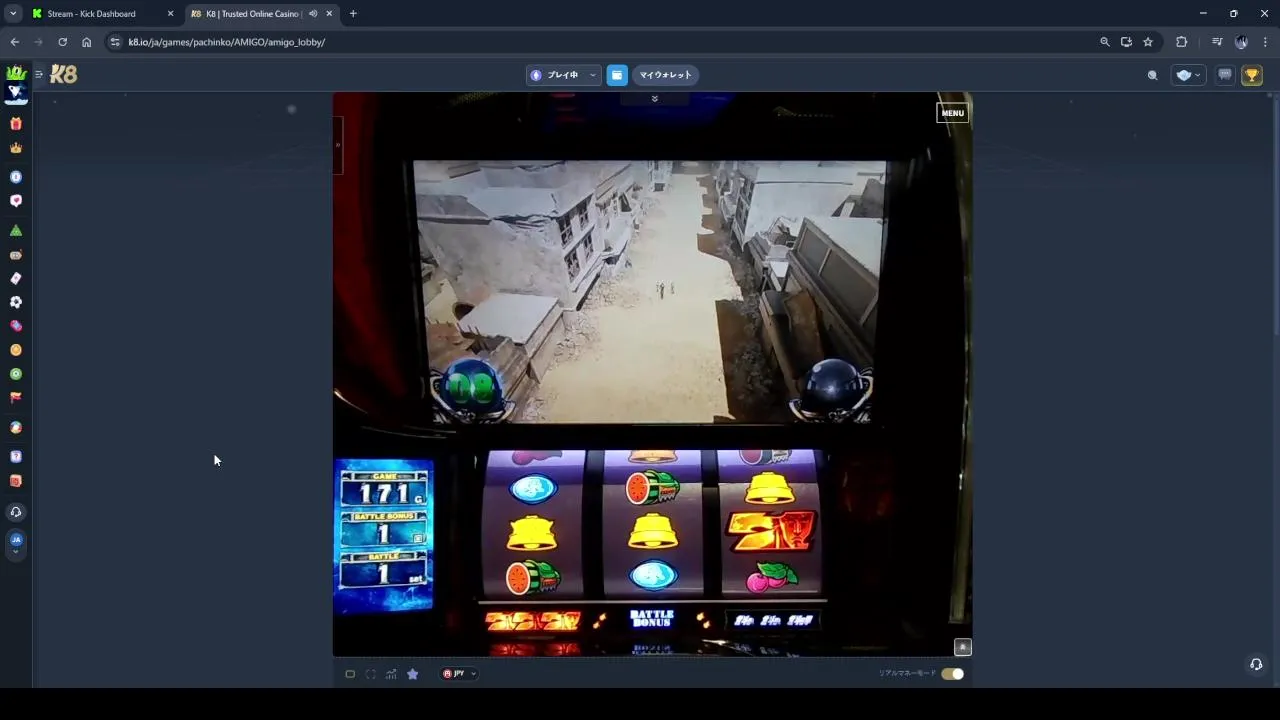Open the question mark help sidebar icon
The height and width of the screenshot is (720, 1280).
click(15, 457)
